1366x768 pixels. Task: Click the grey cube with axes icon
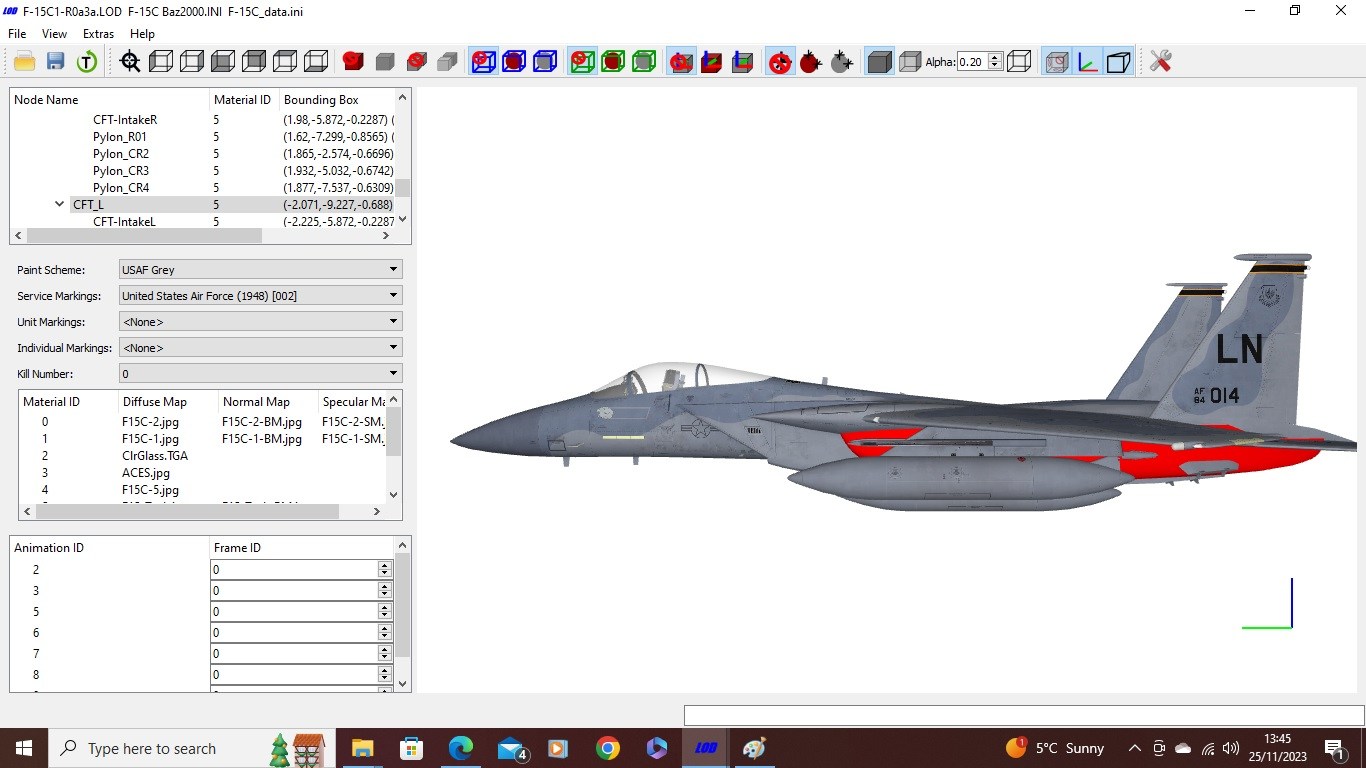click(x=742, y=62)
